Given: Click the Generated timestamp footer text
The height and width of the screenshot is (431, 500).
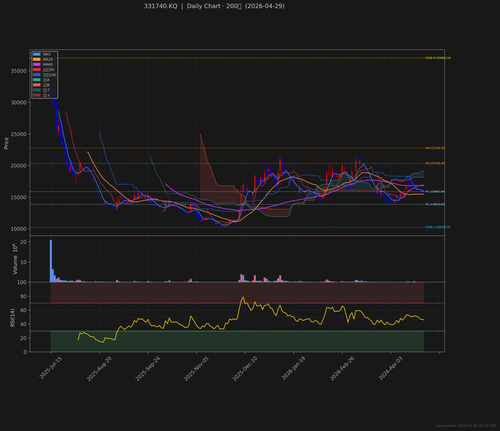Looking at the screenshot, I should point(466,426).
